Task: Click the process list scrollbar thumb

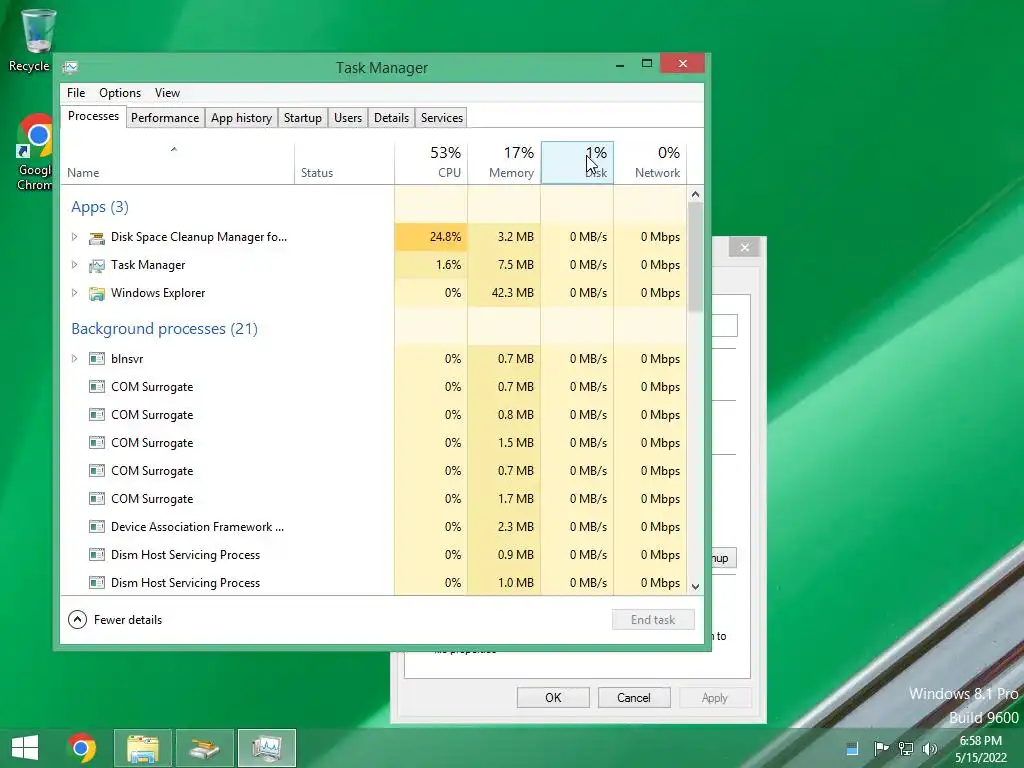Action: 696,257
